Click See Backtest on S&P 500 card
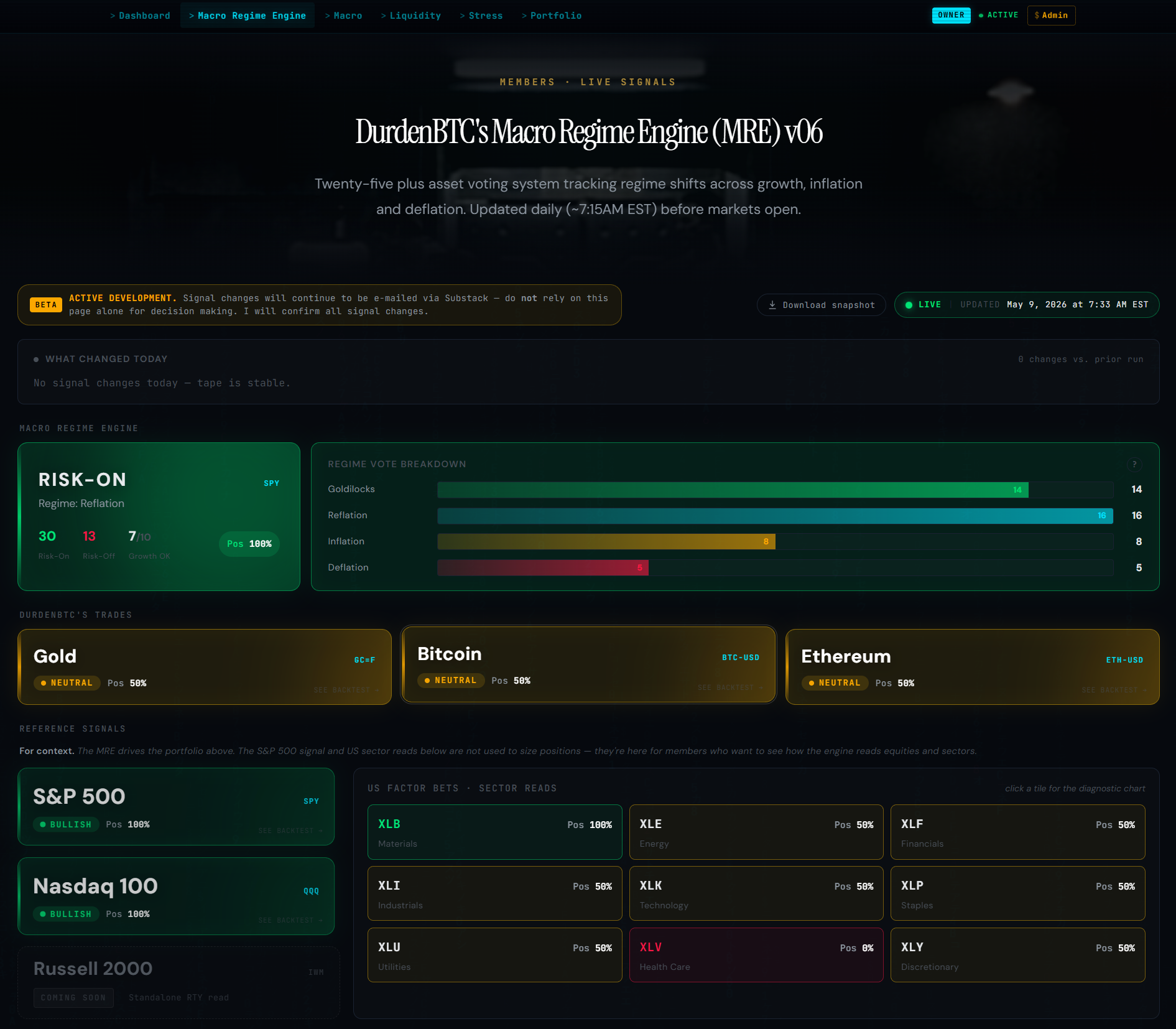 [x=290, y=831]
